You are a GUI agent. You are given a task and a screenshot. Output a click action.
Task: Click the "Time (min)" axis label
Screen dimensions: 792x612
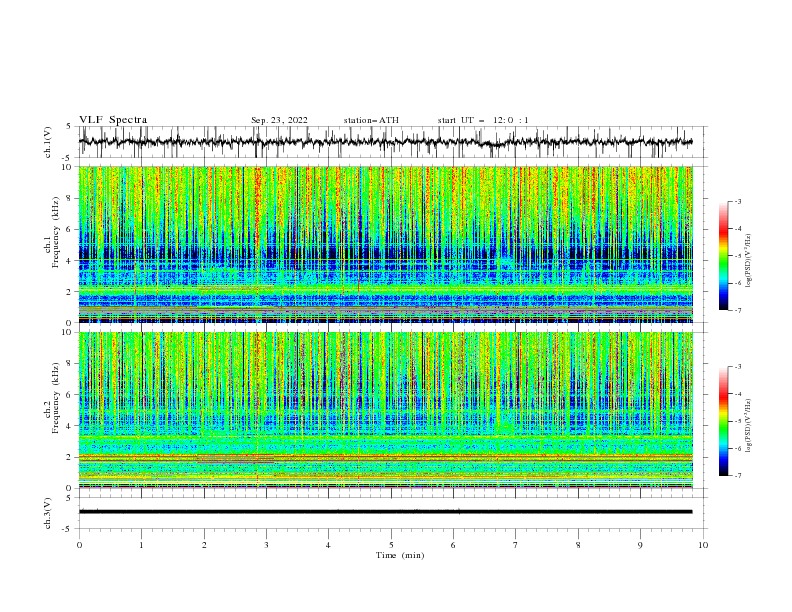400,555
